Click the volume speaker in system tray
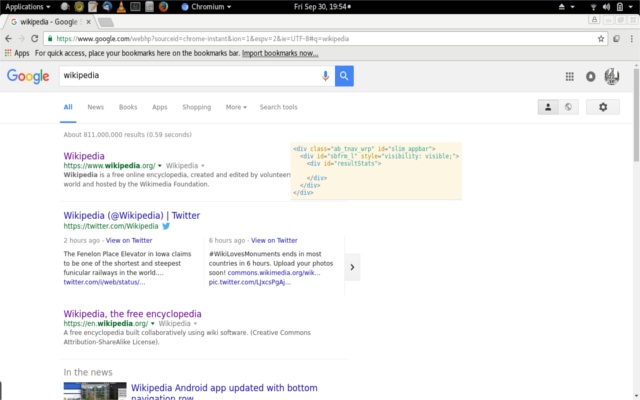 (606, 7)
